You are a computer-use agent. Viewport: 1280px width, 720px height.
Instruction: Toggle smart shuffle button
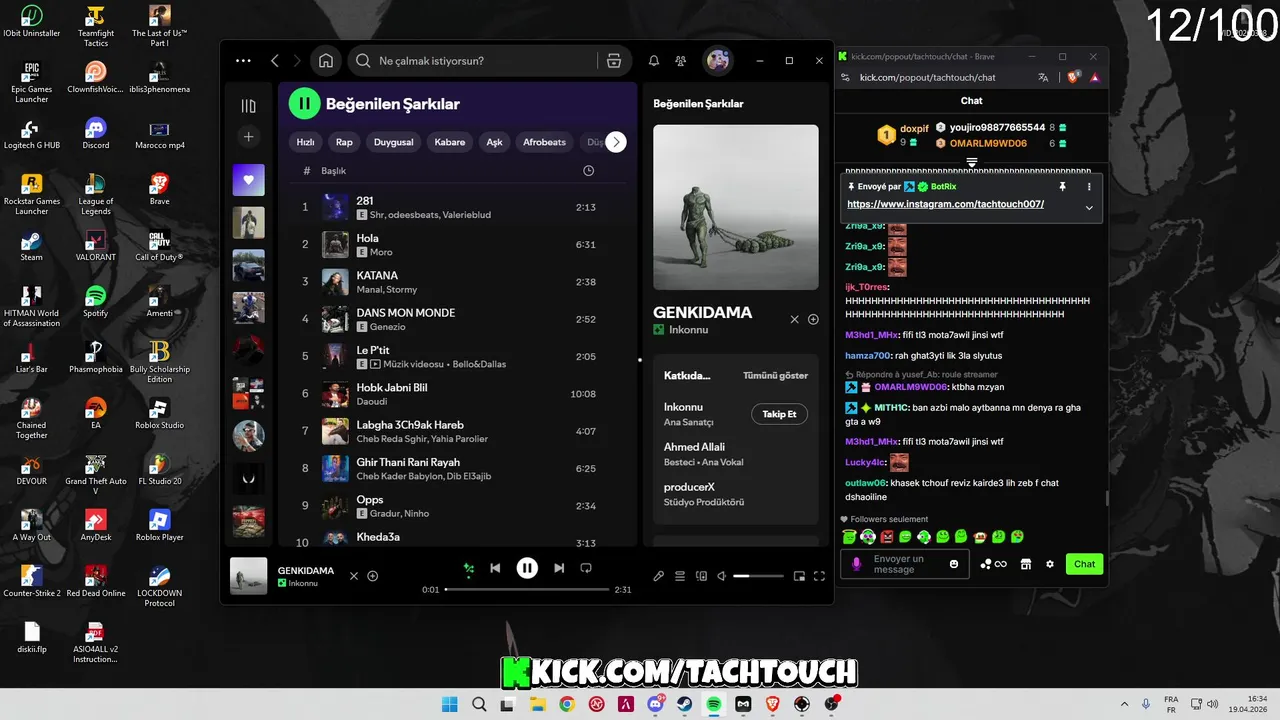point(468,569)
